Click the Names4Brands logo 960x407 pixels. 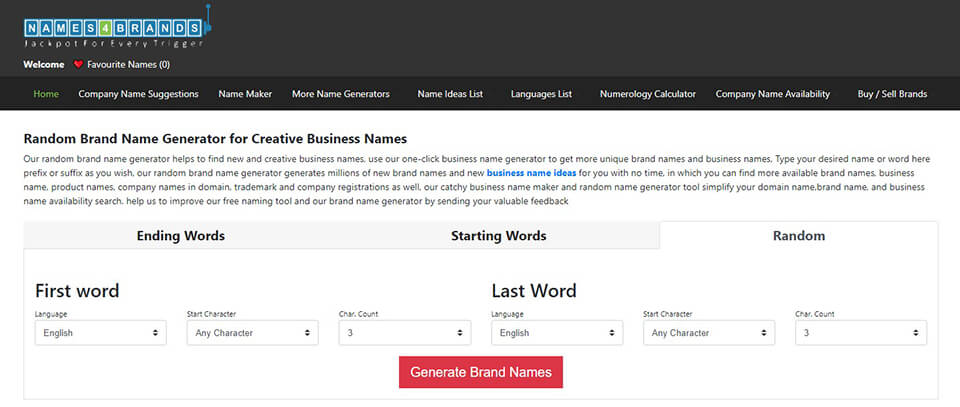point(118,28)
